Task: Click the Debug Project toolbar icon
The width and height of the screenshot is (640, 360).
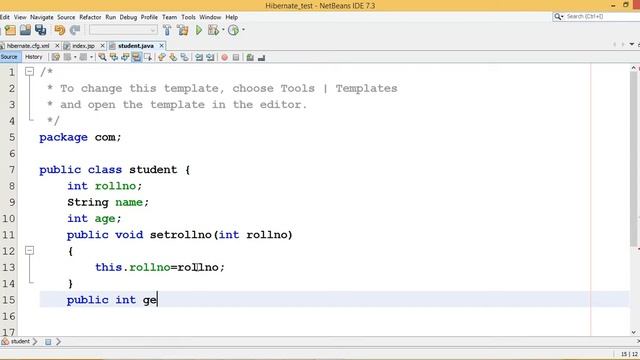Action: click(213, 30)
